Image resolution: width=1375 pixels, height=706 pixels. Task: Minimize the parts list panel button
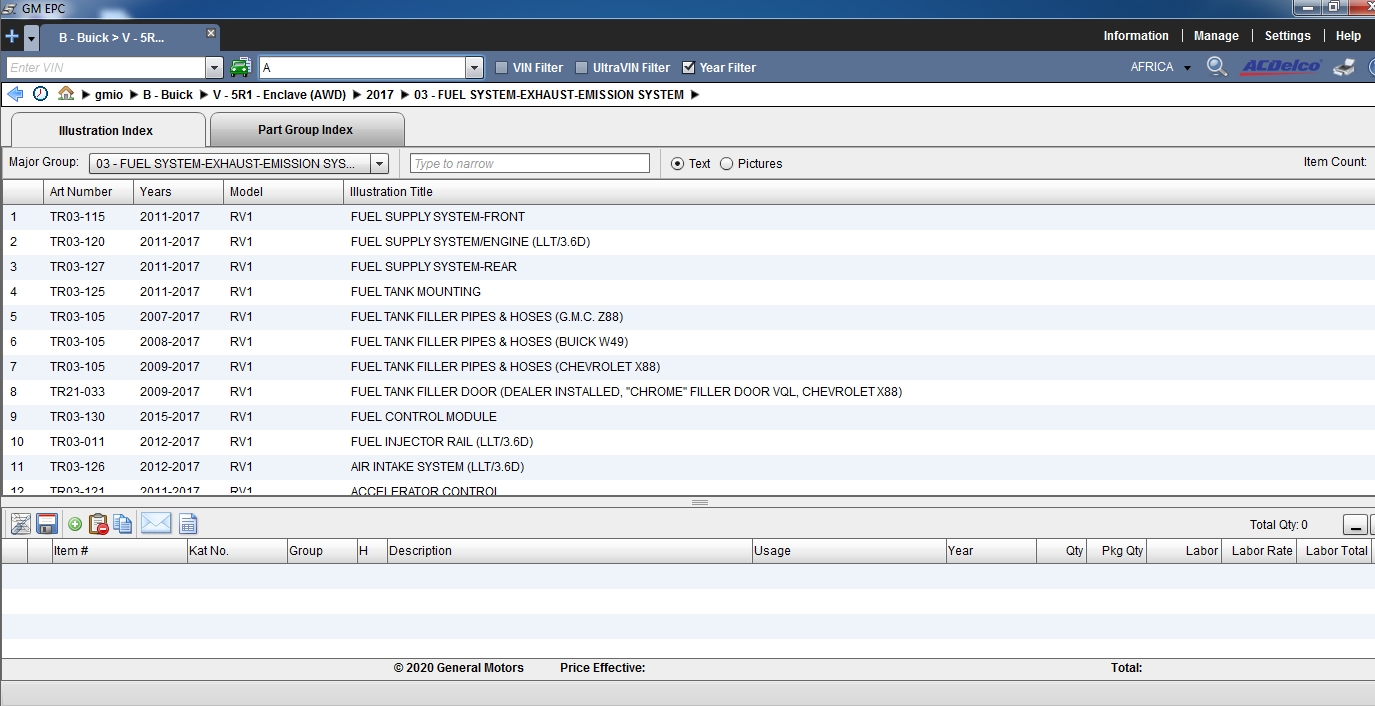[1354, 525]
